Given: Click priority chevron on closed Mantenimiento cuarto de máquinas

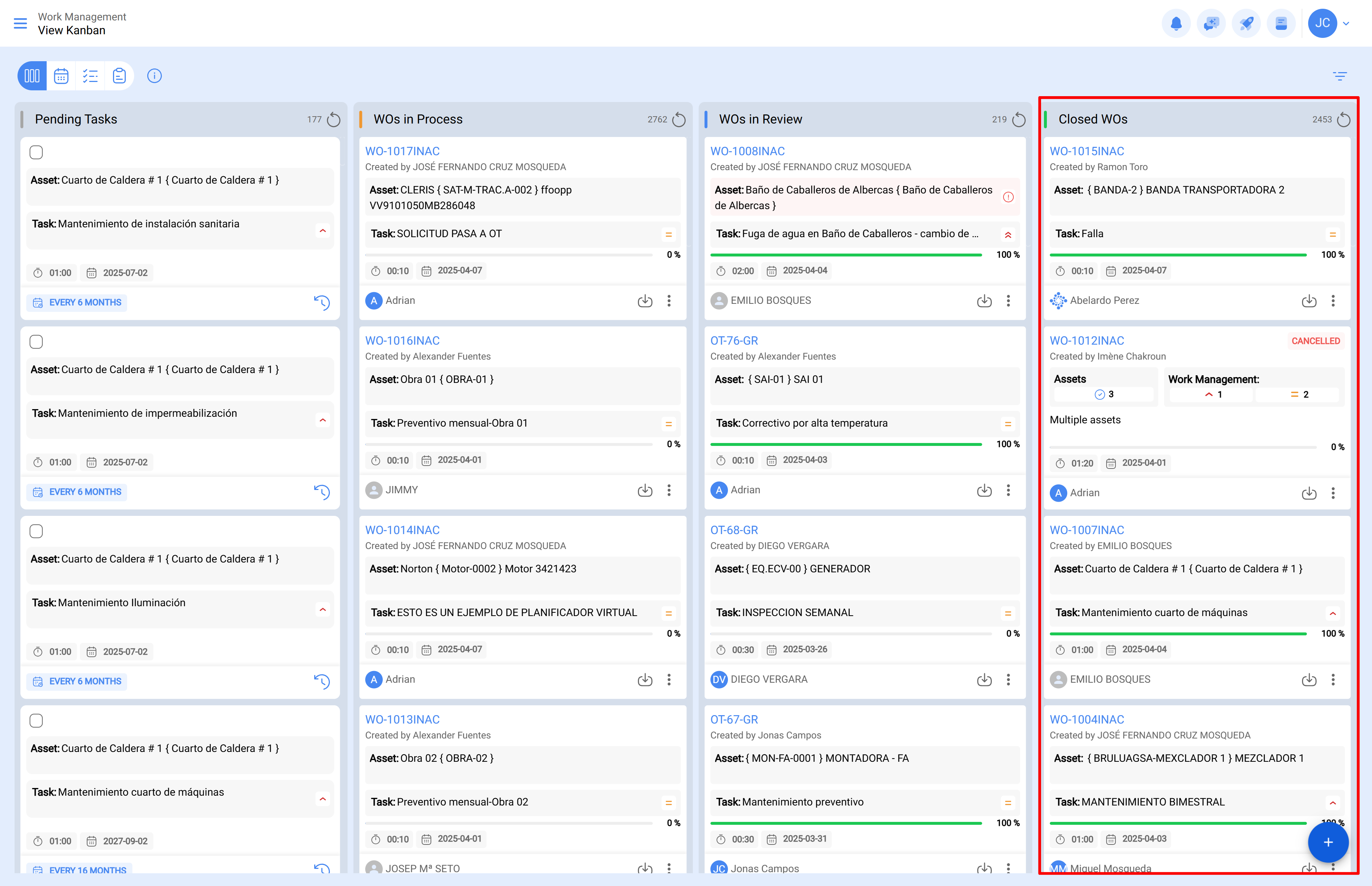Looking at the screenshot, I should (1332, 613).
